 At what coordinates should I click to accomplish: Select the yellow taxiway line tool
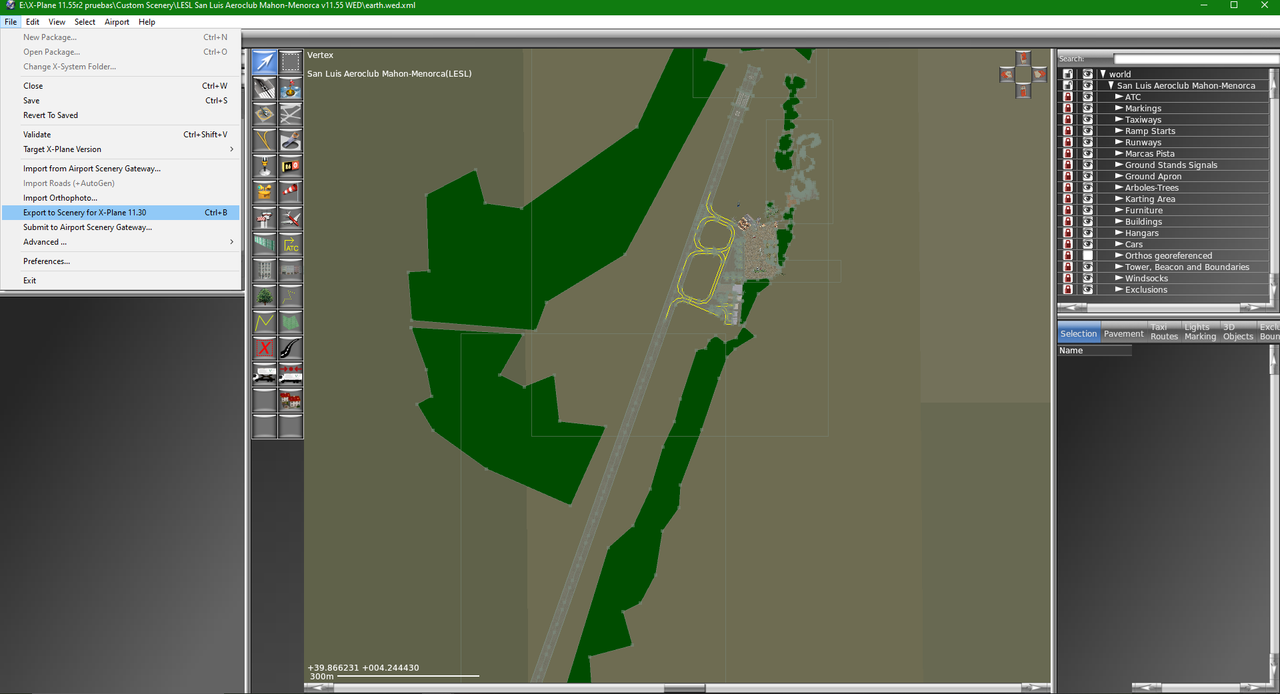pos(264,140)
